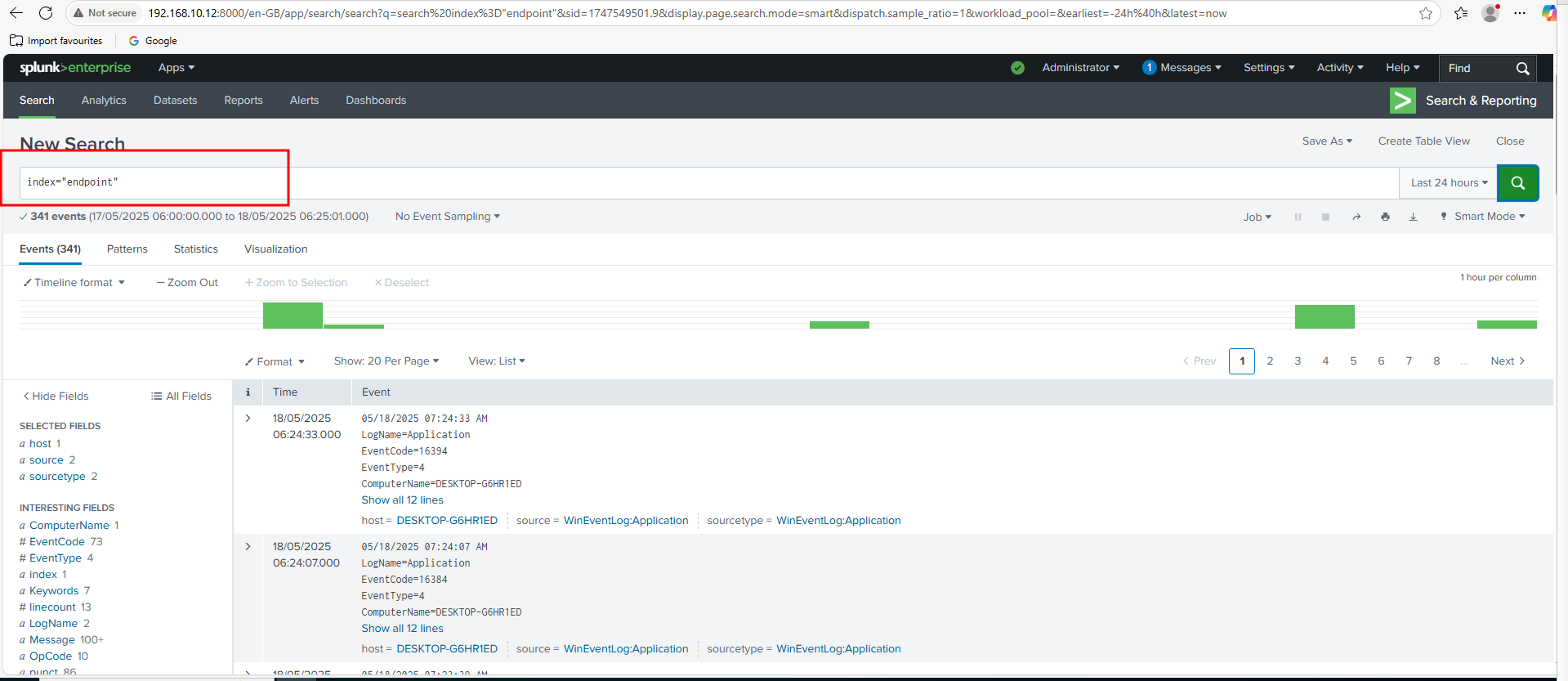The image size is (1568, 681).
Task: Go to the Dashboards nav item
Action: [x=376, y=101]
